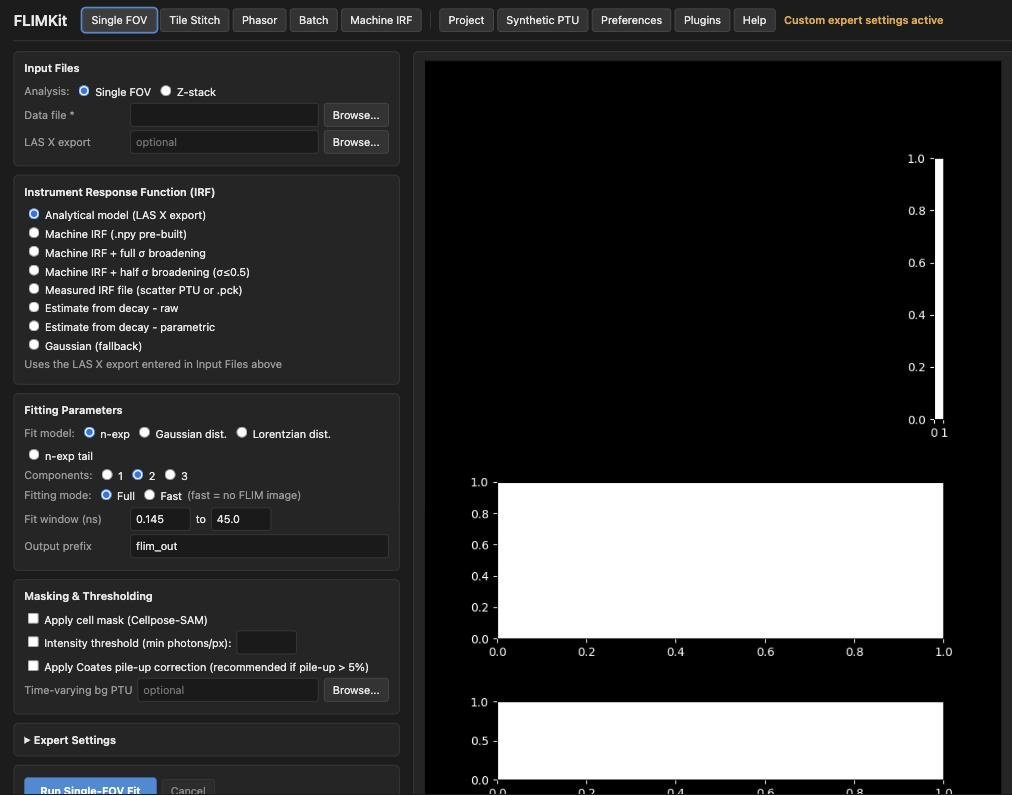Browse for the LAS X export file

(356, 142)
